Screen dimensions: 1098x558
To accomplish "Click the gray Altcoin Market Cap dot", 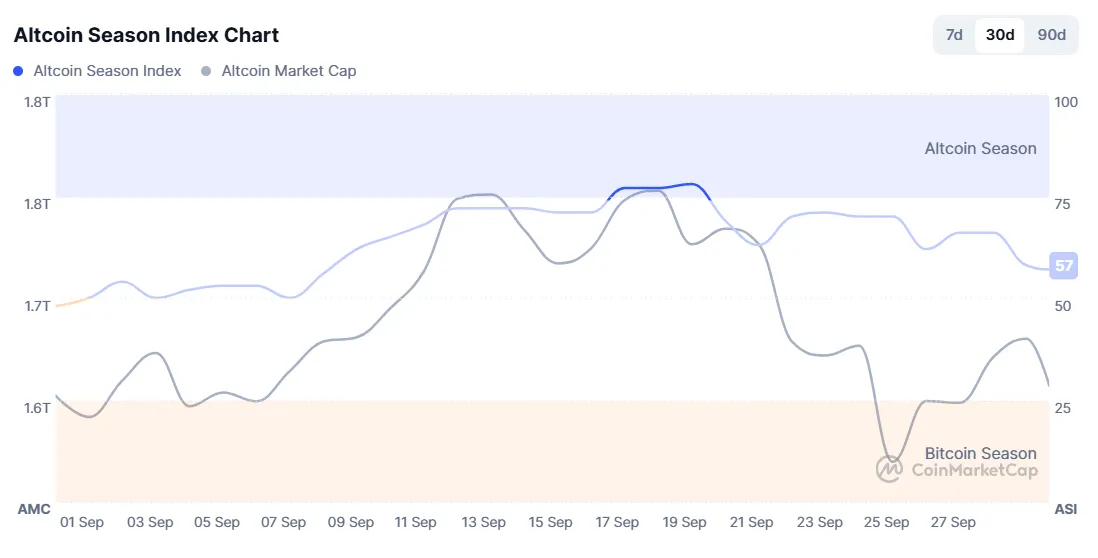I will click(206, 71).
